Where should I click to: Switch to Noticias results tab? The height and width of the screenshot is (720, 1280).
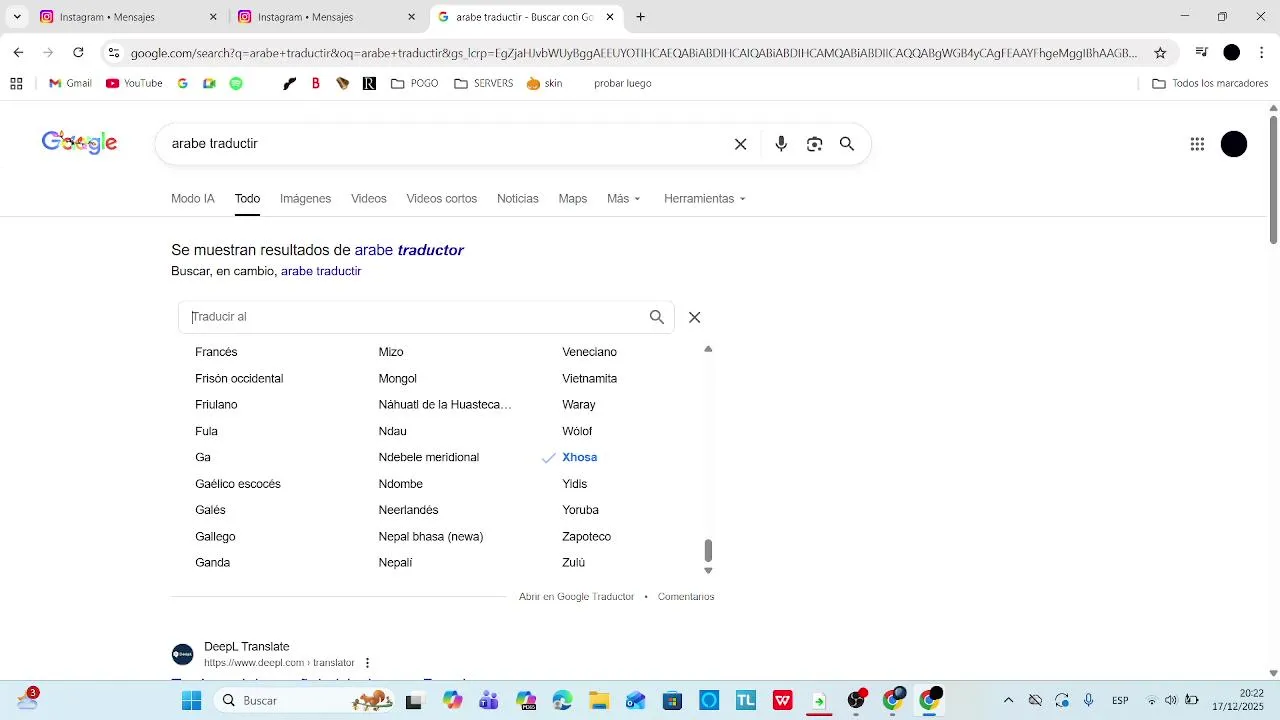point(518,199)
